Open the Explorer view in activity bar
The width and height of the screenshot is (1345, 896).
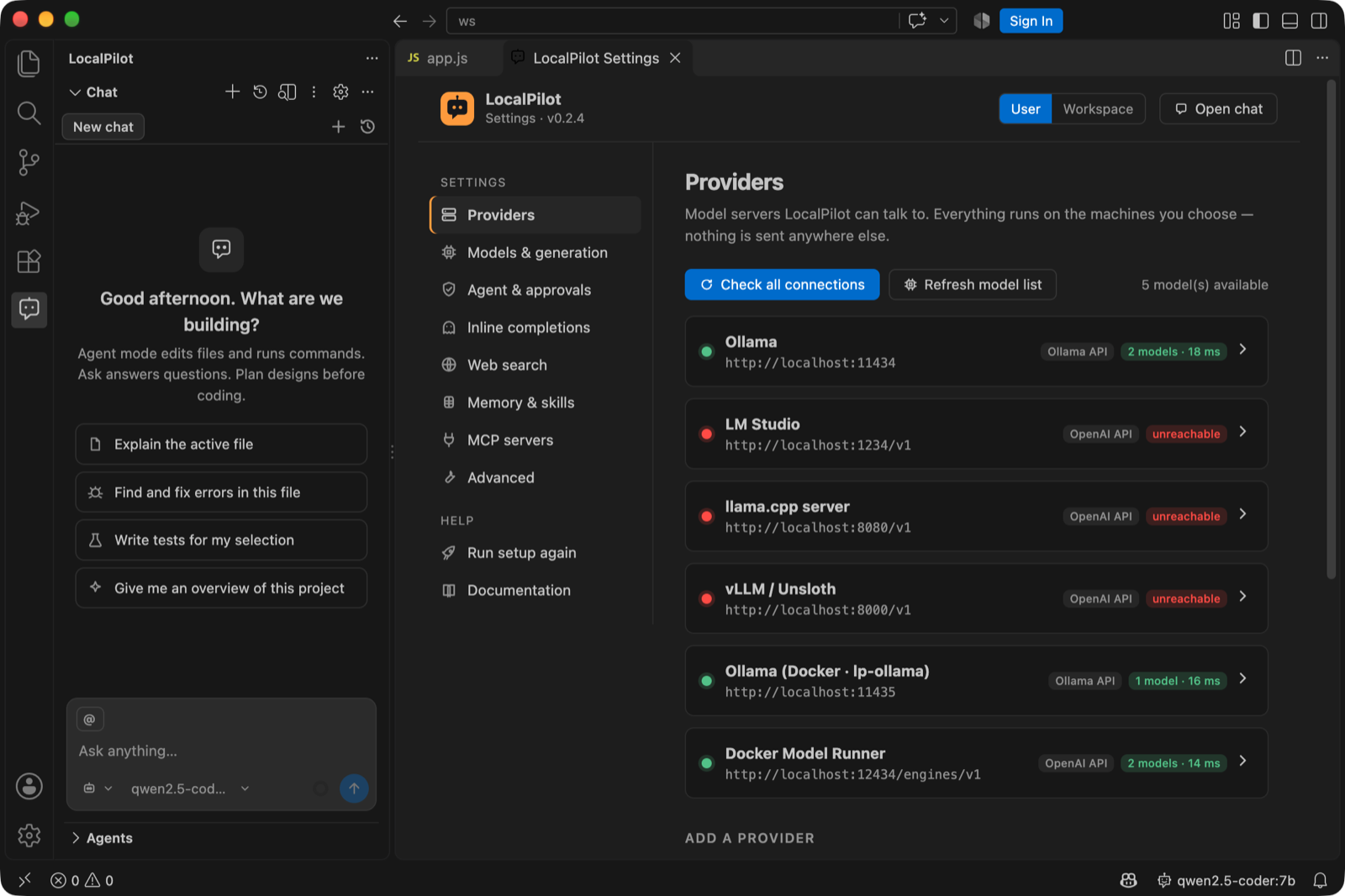[29, 64]
